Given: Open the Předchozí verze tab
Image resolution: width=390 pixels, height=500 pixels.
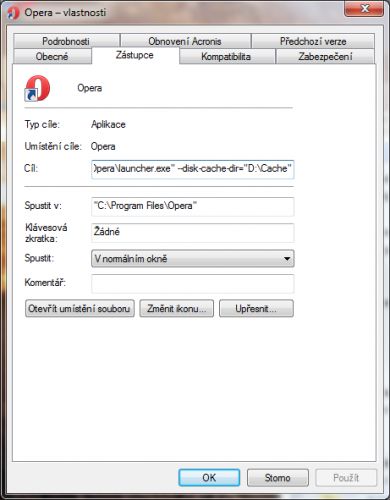Looking at the screenshot, I should [x=313, y=41].
